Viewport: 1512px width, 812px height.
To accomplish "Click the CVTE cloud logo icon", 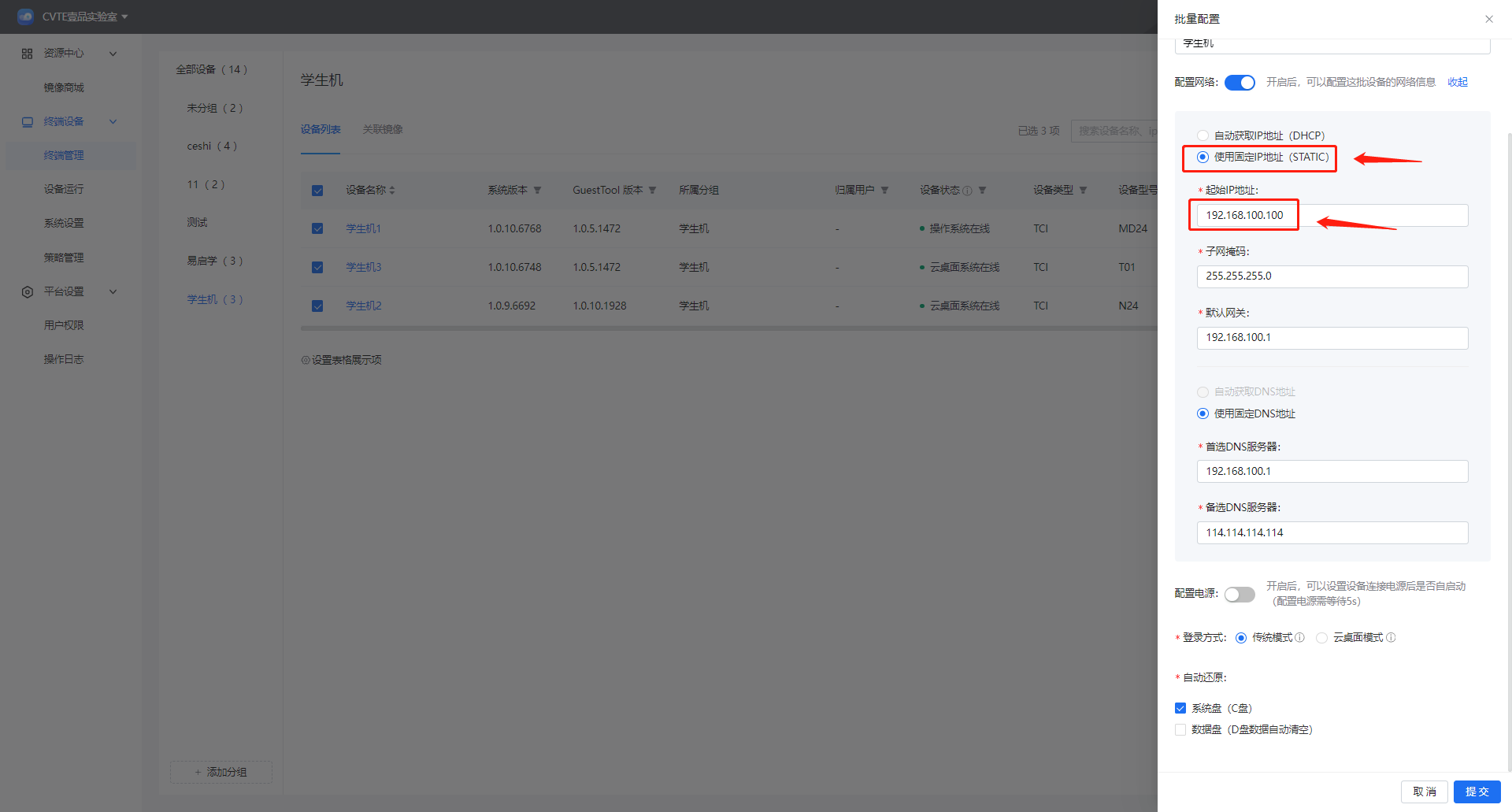I will click(x=25, y=17).
